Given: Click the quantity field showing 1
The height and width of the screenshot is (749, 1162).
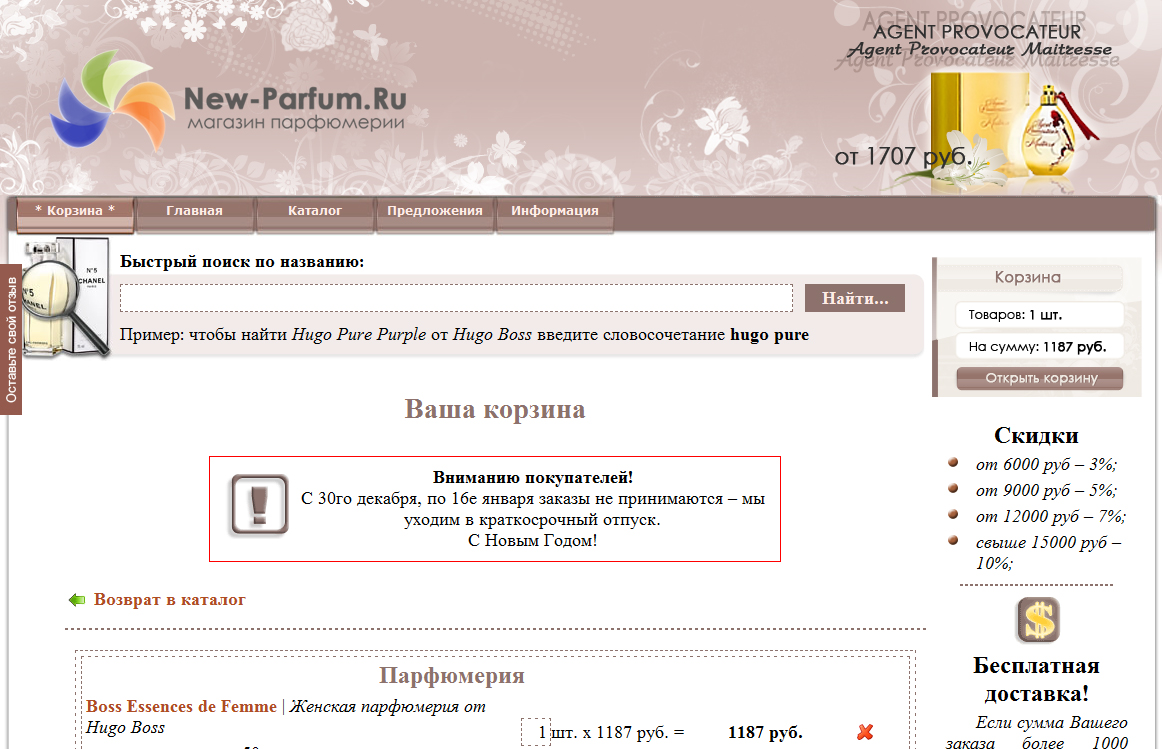Looking at the screenshot, I should coord(536,732).
